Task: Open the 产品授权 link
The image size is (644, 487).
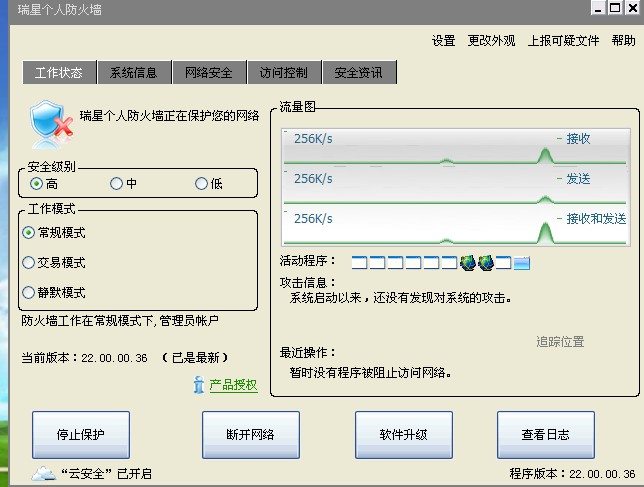Action: [233, 385]
